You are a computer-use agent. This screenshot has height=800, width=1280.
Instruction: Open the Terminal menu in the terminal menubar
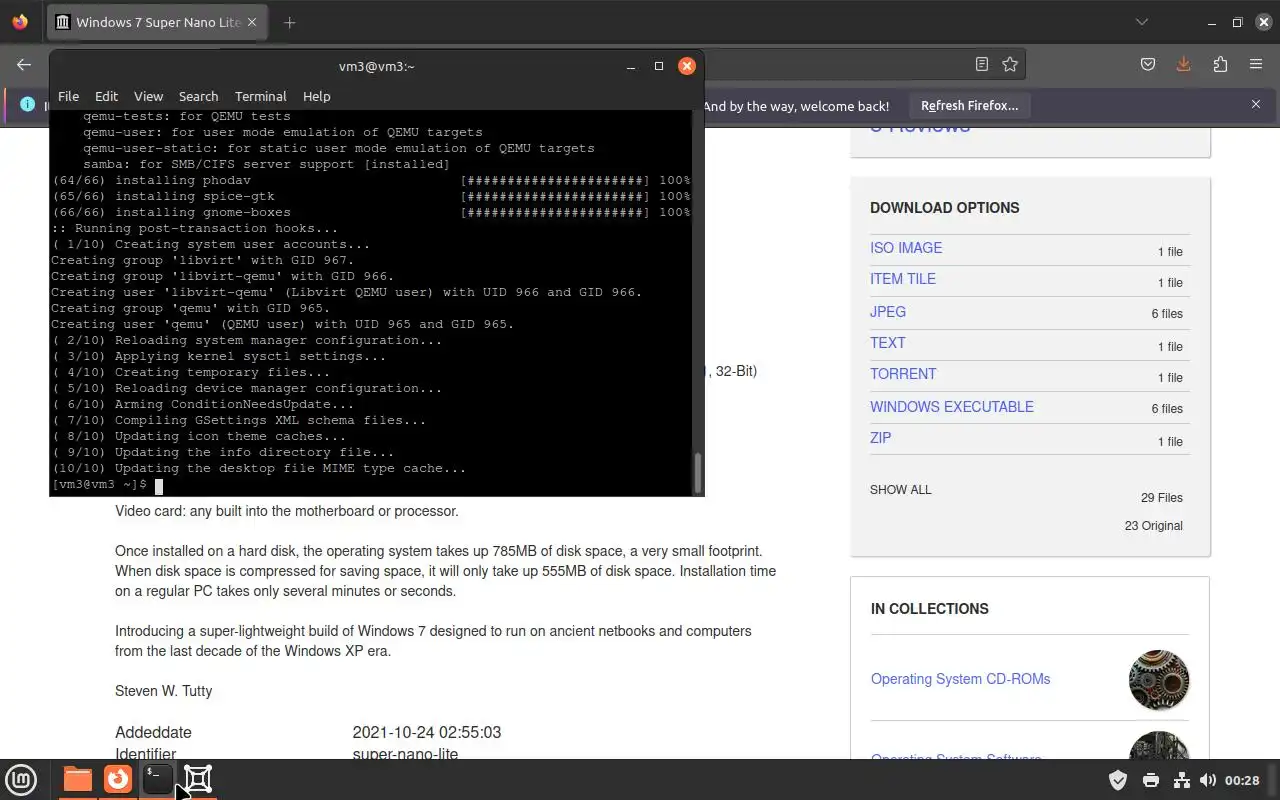[x=261, y=96]
